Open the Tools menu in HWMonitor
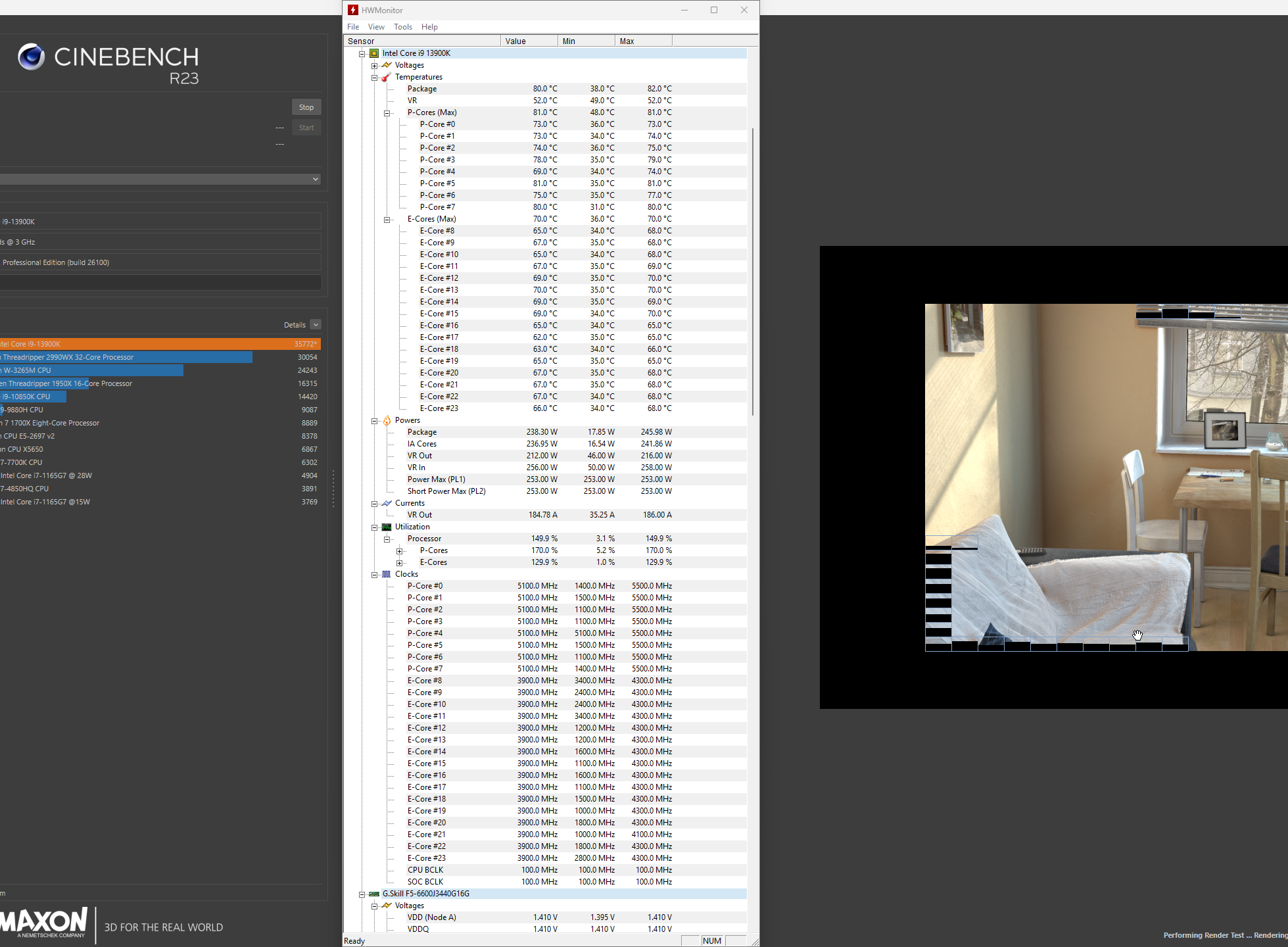Screen dimensions: 1288x947 point(402,27)
